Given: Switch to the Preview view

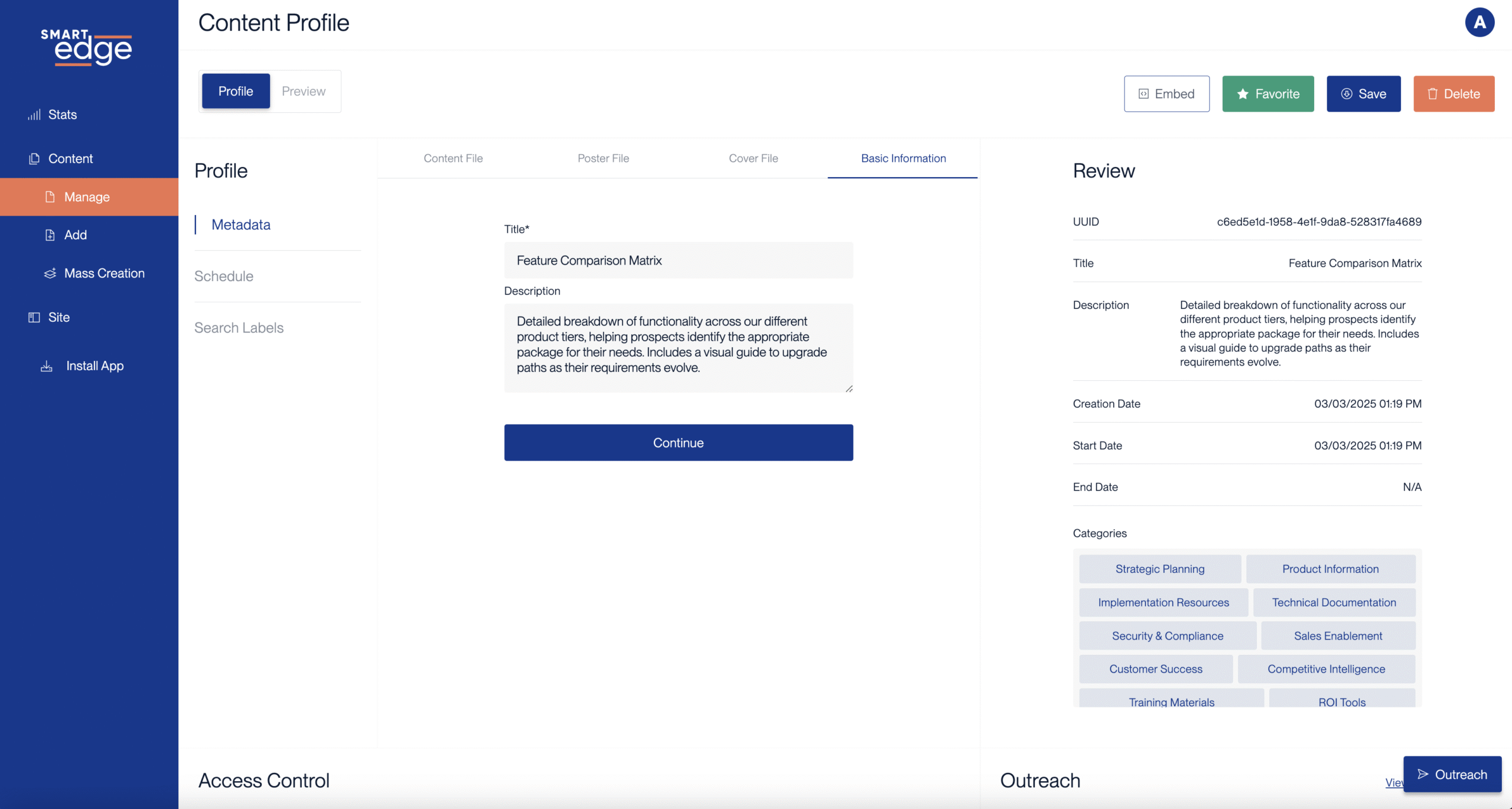Looking at the screenshot, I should [304, 91].
